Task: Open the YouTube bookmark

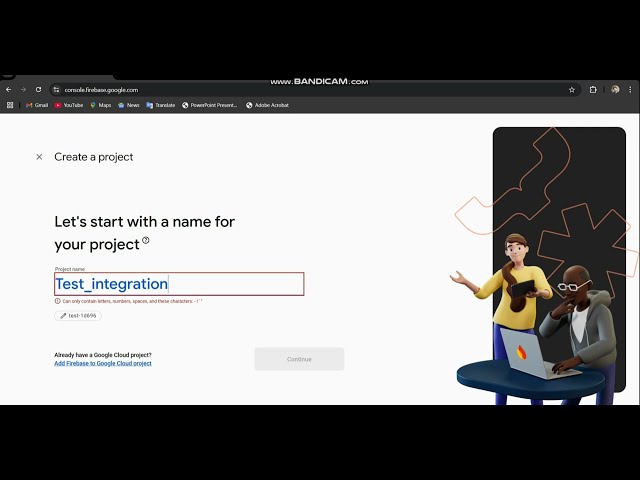Action: [69, 105]
